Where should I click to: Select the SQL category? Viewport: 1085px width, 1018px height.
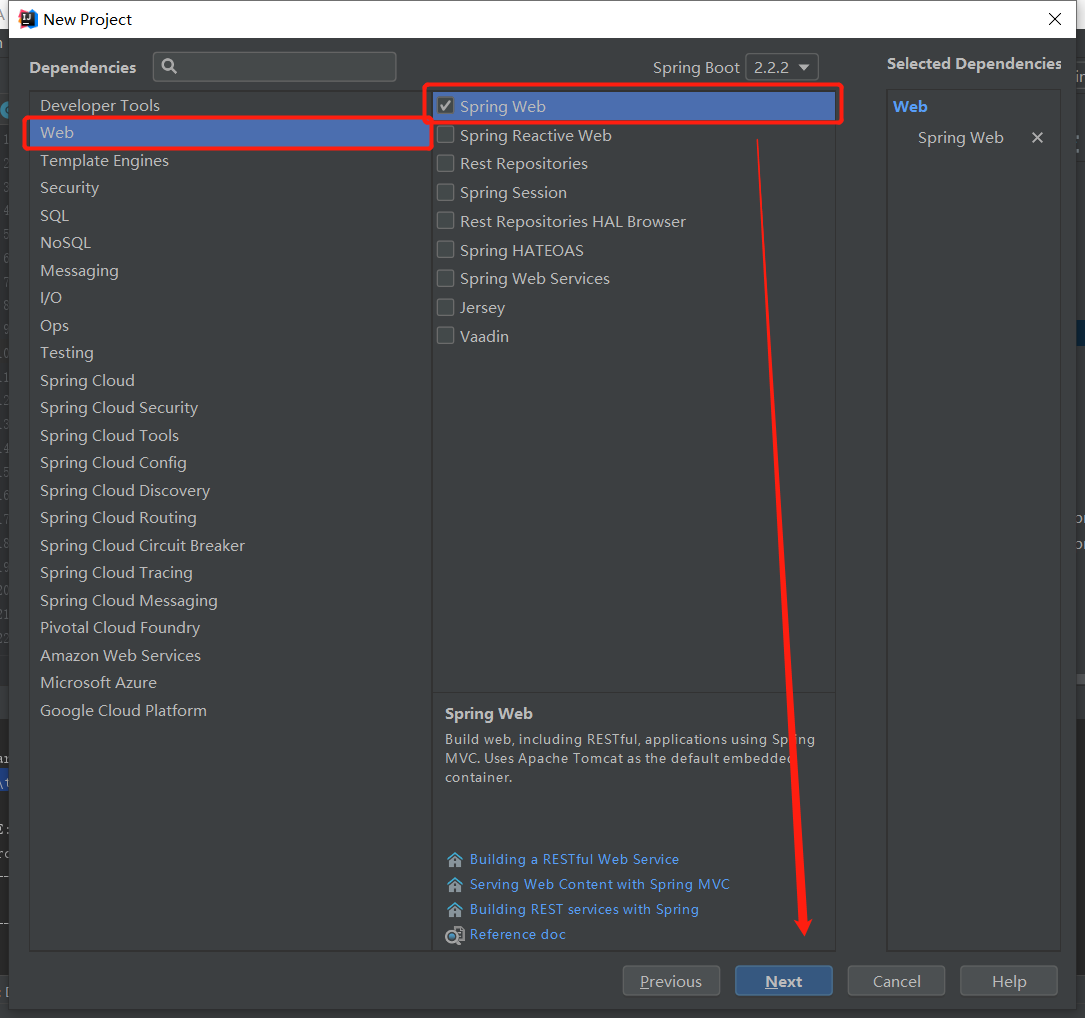[x=230, y=215]
